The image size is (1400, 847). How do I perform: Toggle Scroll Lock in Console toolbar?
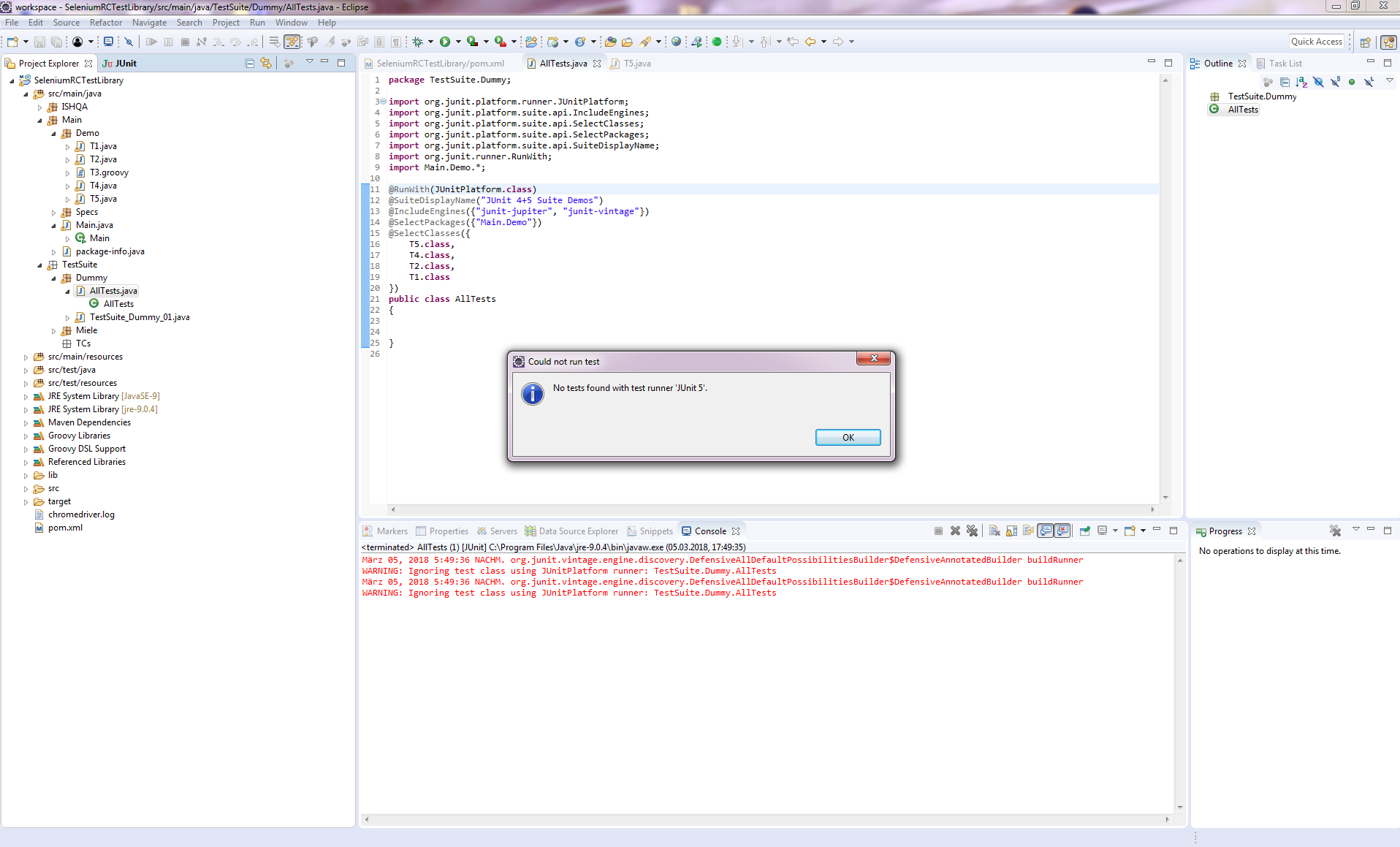[x=1011, y=531]
